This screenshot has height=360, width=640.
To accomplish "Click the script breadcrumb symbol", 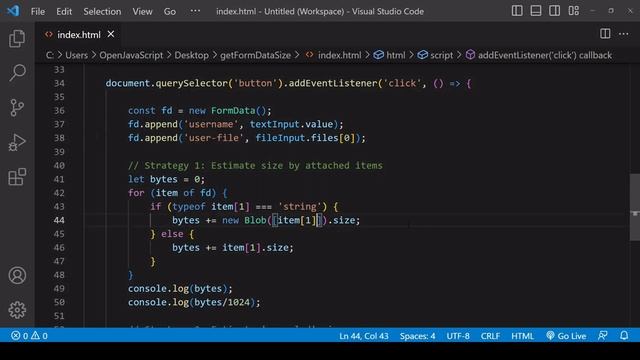I will 436,55.
